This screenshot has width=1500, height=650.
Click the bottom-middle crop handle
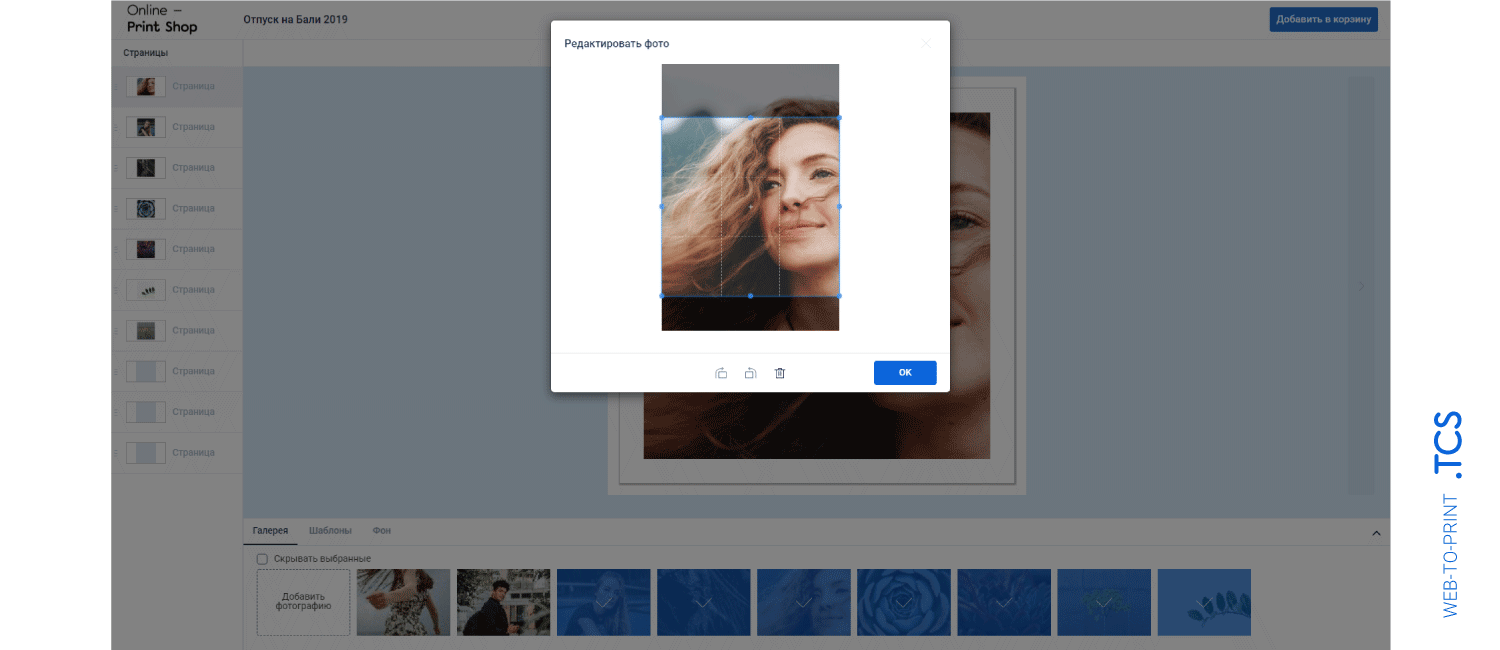click(750, 296)
